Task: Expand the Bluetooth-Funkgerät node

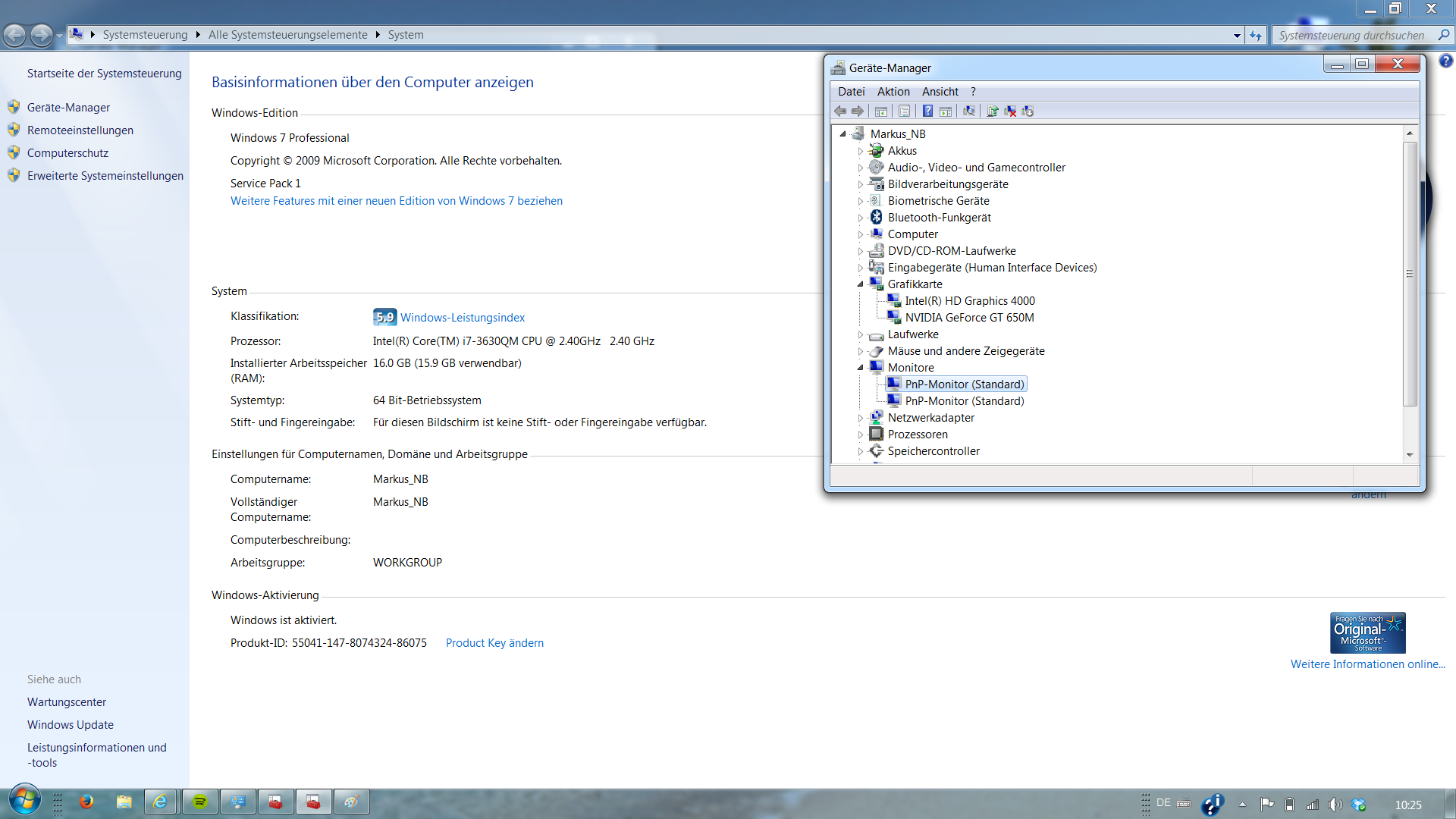Action: (x=860, y=218)
